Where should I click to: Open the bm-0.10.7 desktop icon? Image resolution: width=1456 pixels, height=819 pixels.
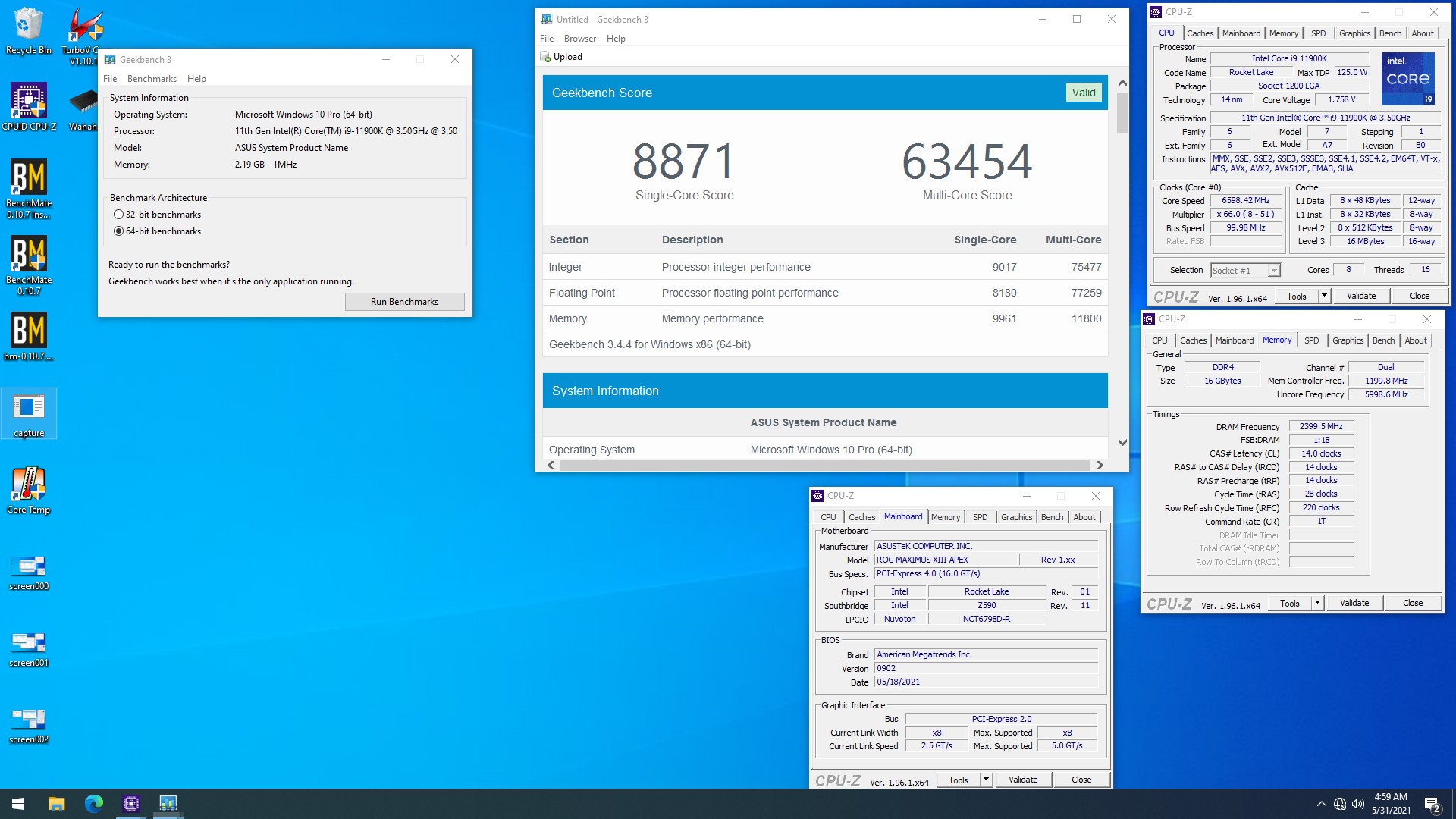coord(29,337)
